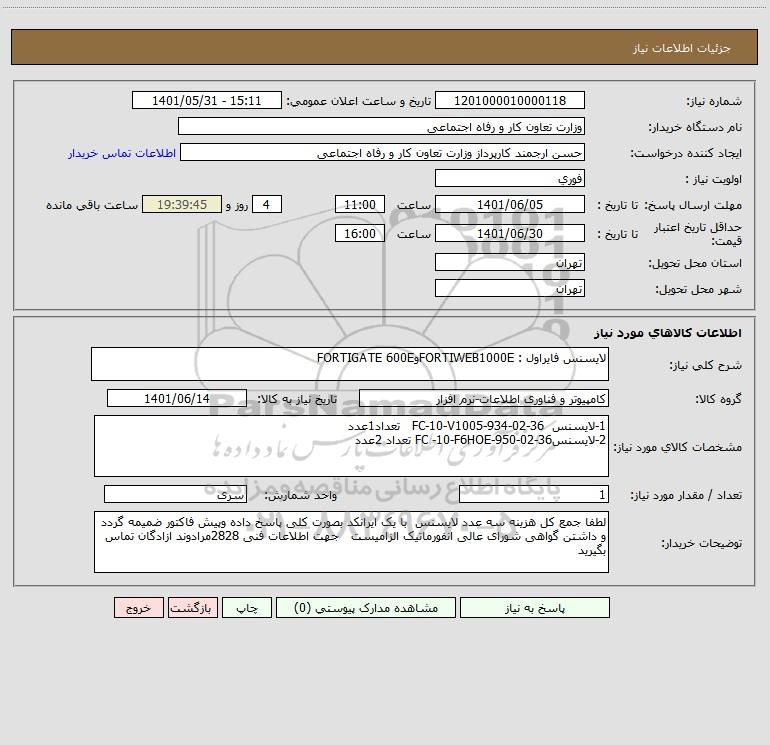Viewport: 770px width, 745px height.
Task: Click the 'مشخصات کالای مورد نیاز:' label
Action: tap(678, 447)
